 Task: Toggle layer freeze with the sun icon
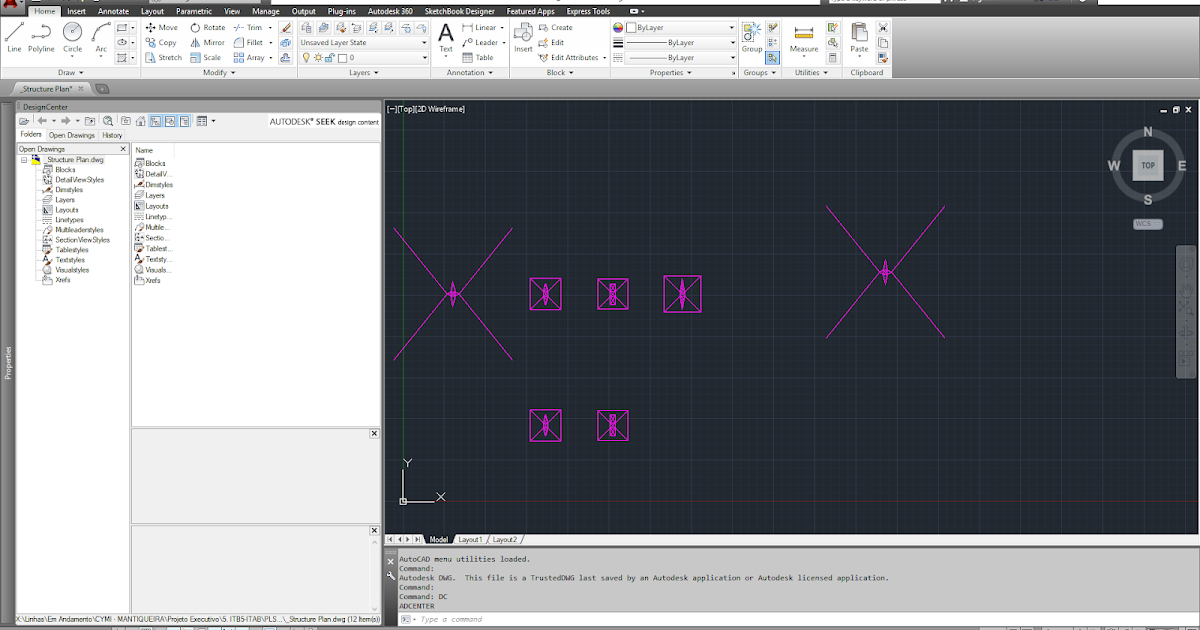coord(317,58)
